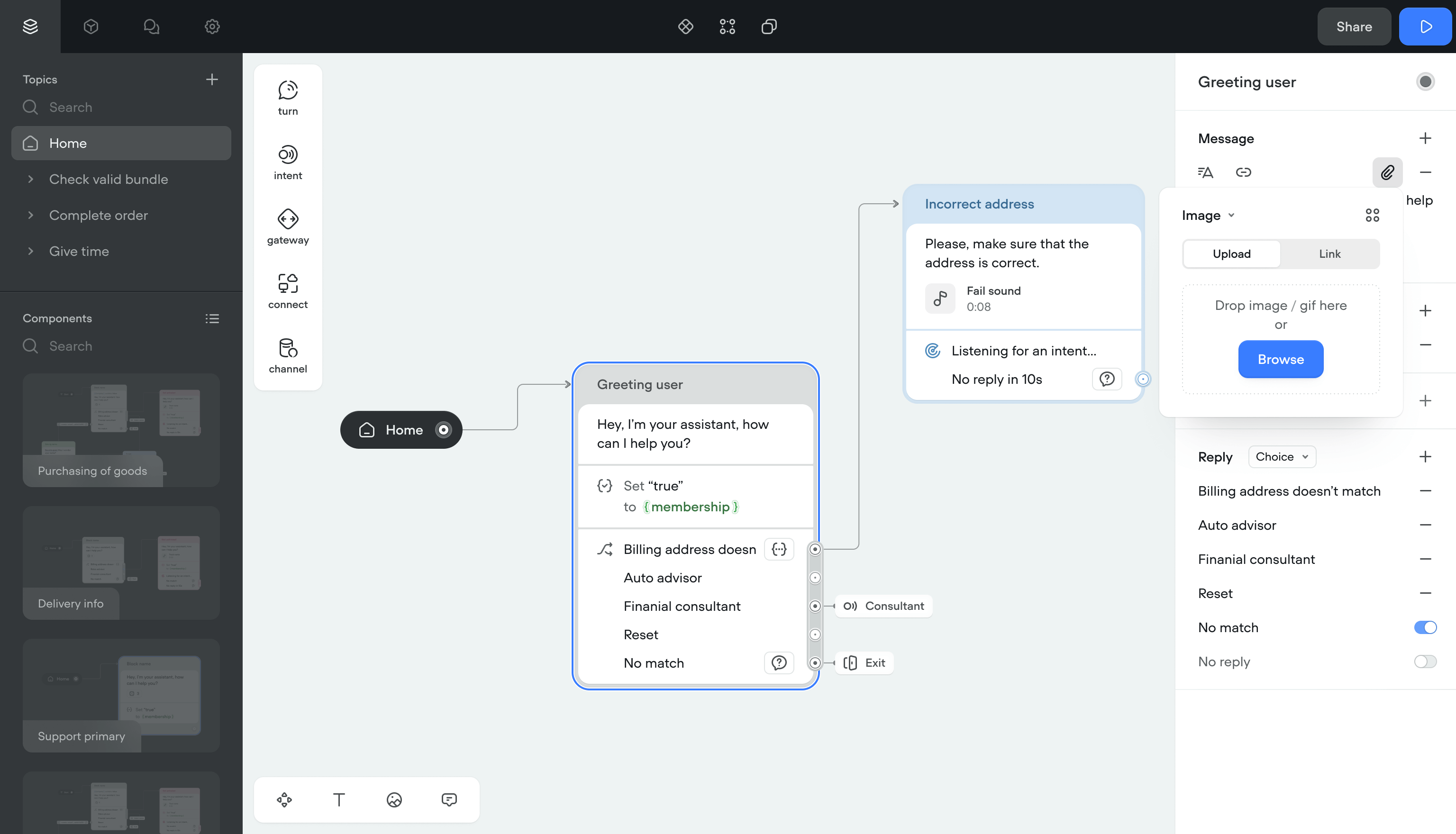Click the translate text icon in Message
The height and width of the screenshot is (834, 1456).
click(1205, 172)
